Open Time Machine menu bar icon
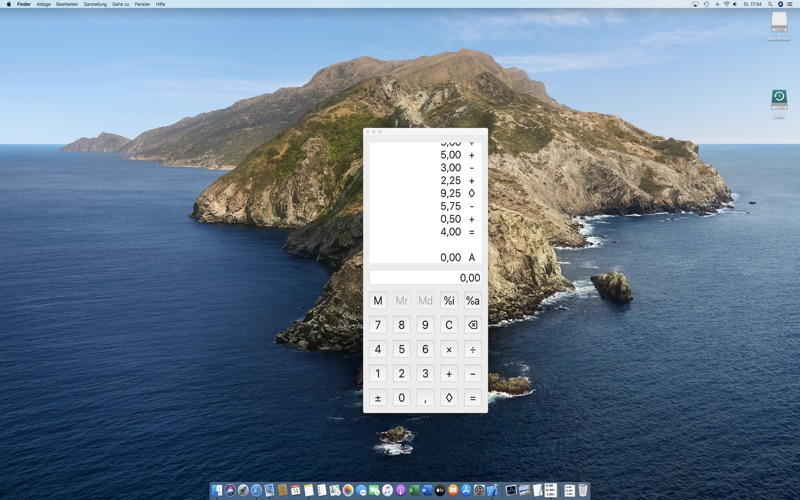The height and width of the screenshot is (500, 800). point(707,4)
